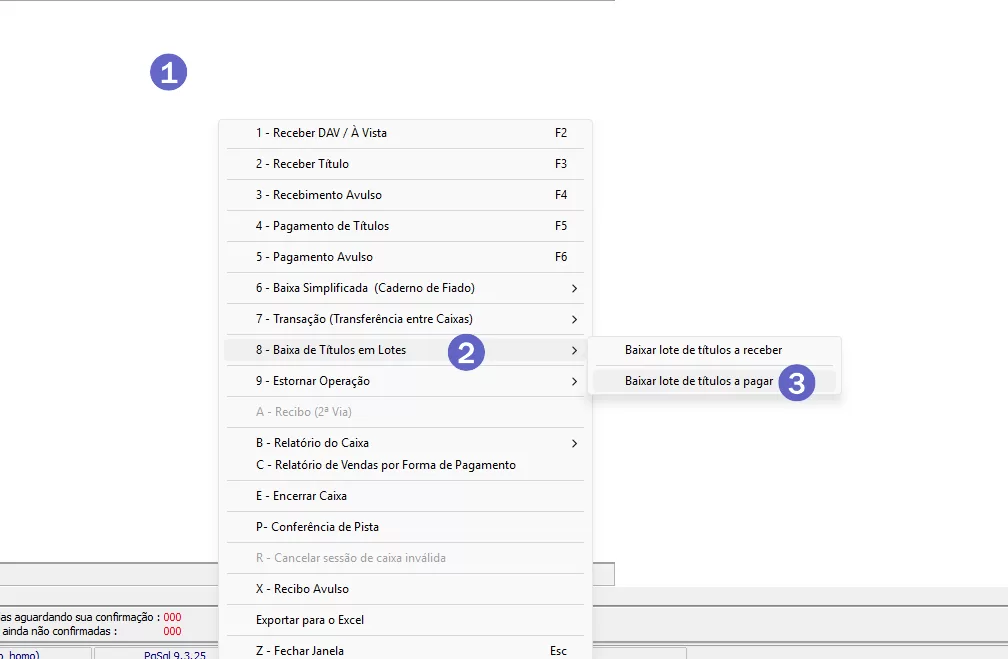
Task: Expand Baixa Simplificada (Caderno de Fiado) submenu arrow
Action: pos(574,288)
